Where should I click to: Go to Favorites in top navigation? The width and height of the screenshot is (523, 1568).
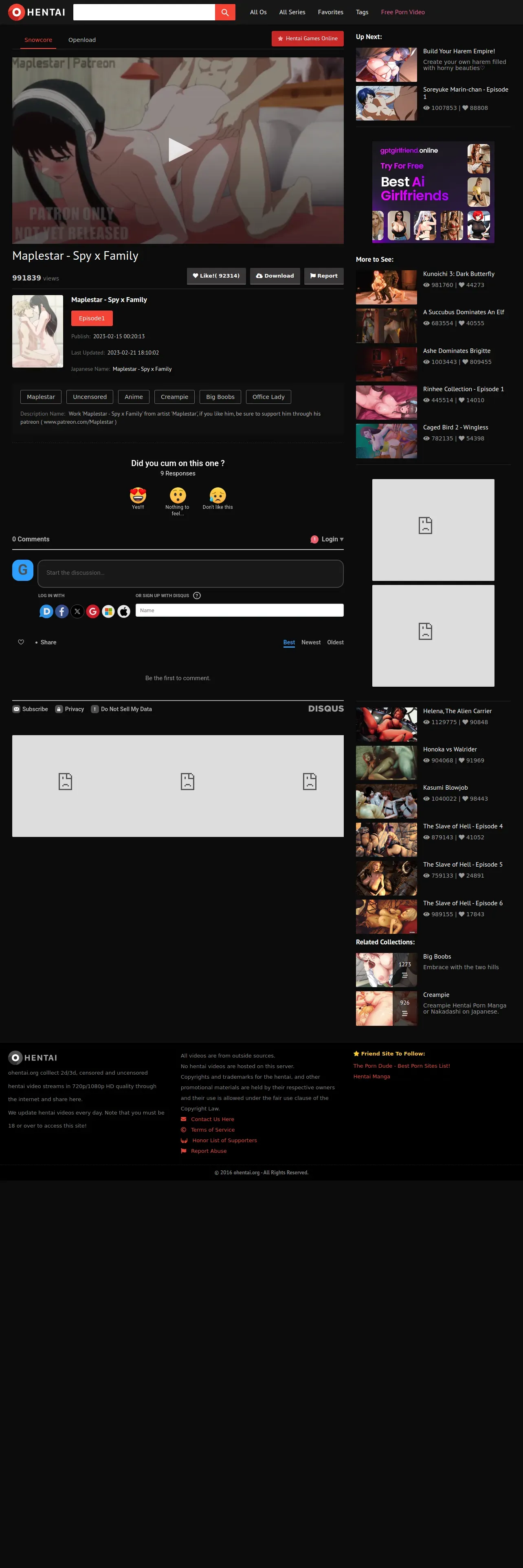pyautogui.click(x=331, y=12)
